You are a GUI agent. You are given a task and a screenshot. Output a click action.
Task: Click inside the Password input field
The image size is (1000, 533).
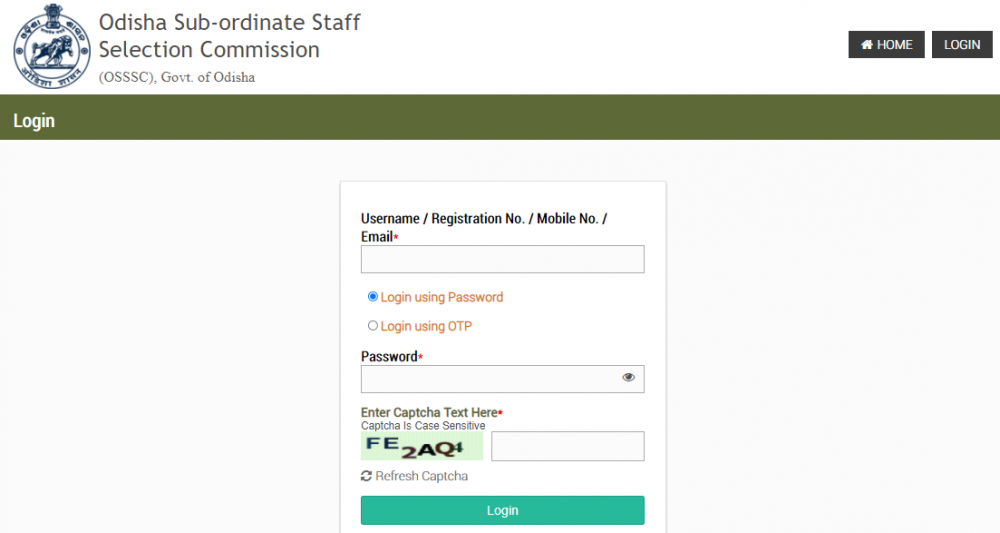coord(490,379)
